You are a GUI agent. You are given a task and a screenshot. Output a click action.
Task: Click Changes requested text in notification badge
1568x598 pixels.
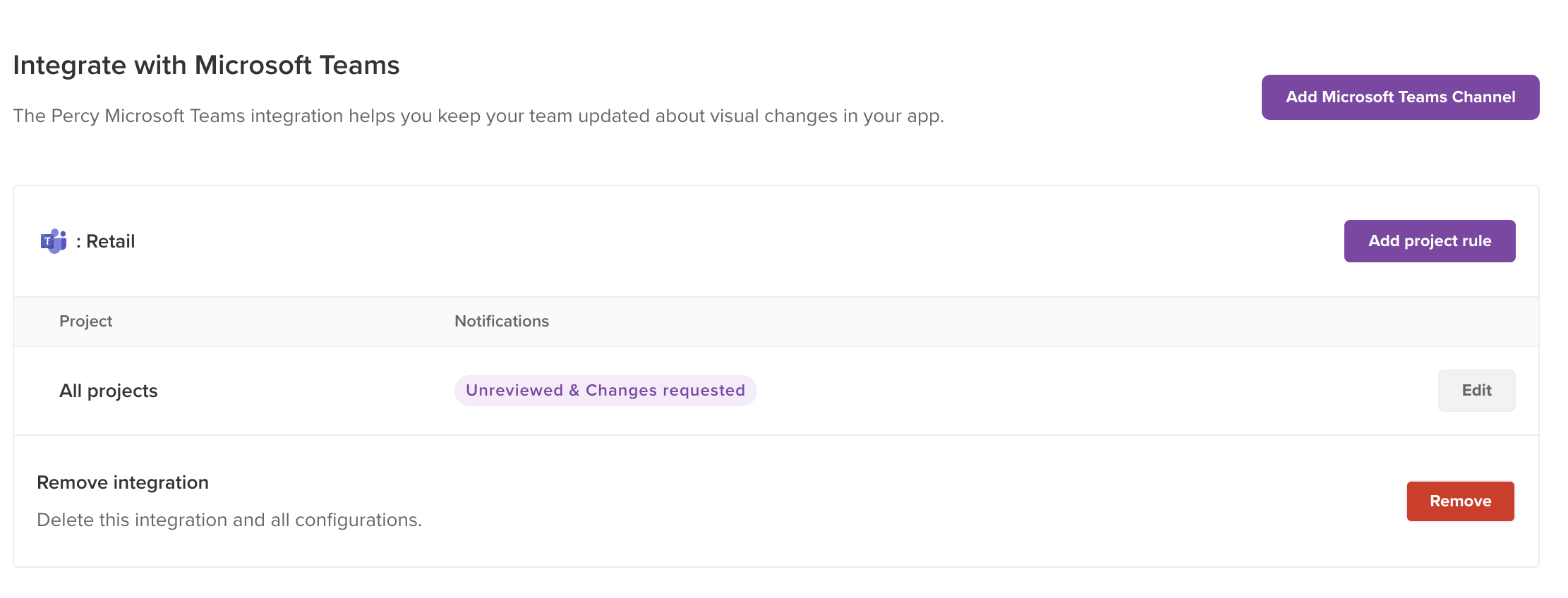(x=665, y=391)
